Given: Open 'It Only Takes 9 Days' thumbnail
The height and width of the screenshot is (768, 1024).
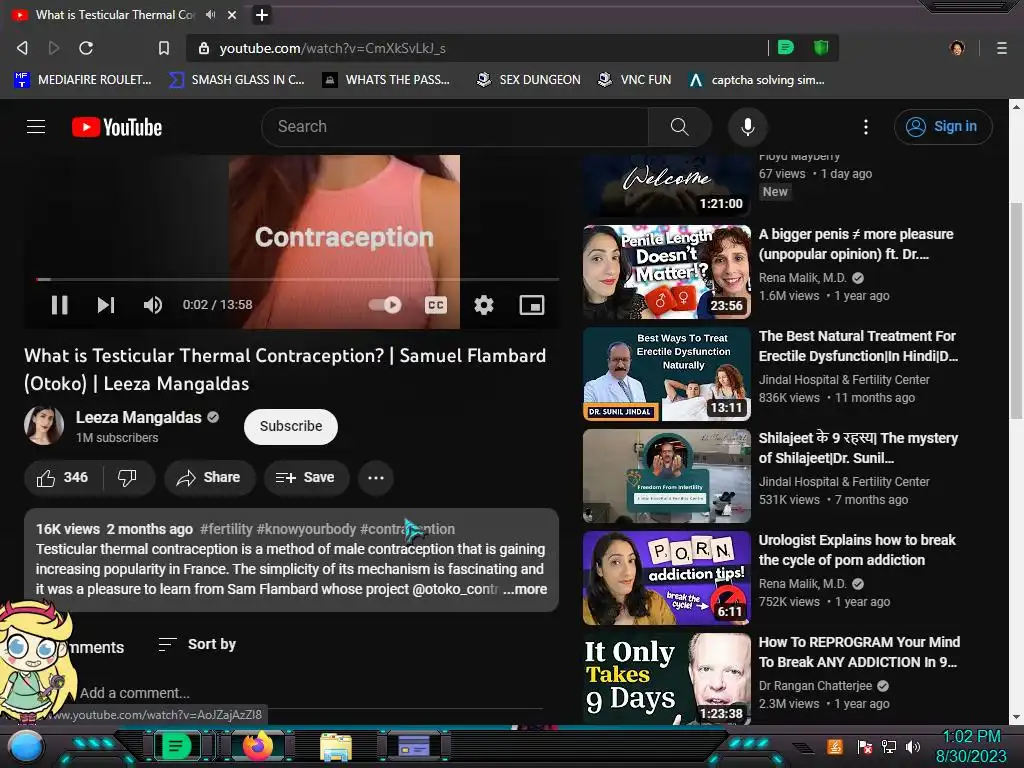Looking at the screenshot, I should click(667, 679).
